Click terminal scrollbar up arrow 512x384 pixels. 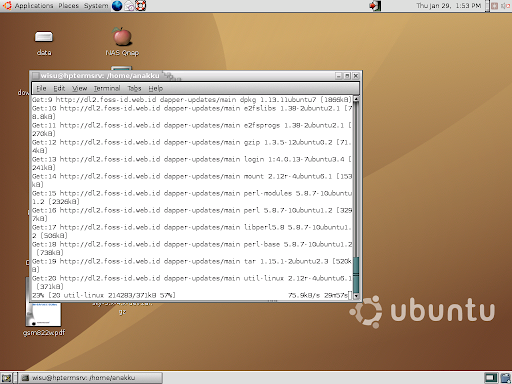356,99
